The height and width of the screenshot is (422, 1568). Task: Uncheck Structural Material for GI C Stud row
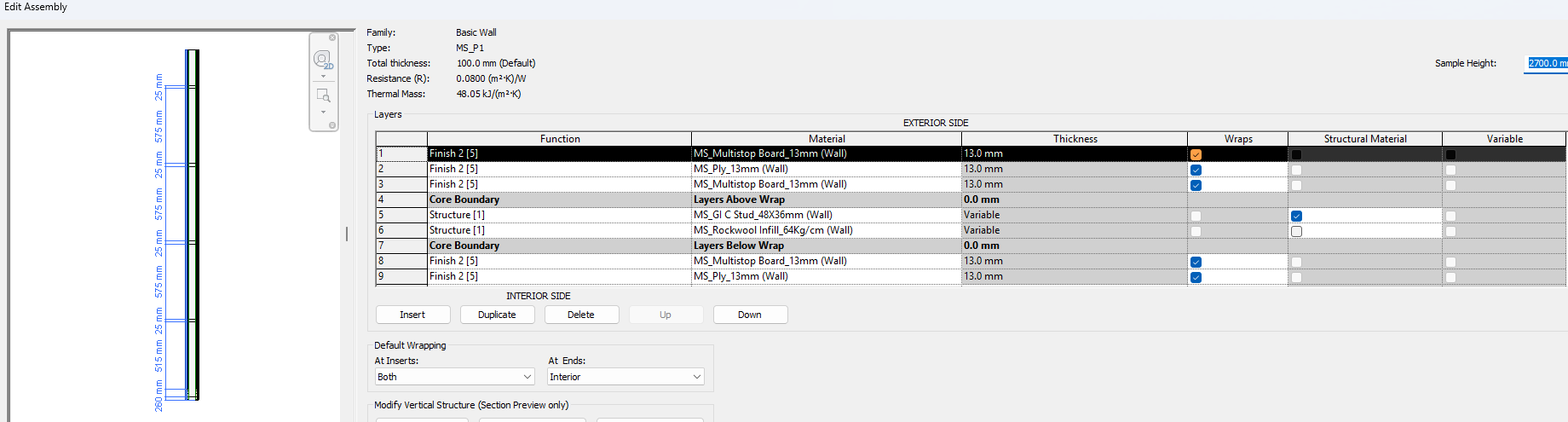click(x=1296, y=216)
